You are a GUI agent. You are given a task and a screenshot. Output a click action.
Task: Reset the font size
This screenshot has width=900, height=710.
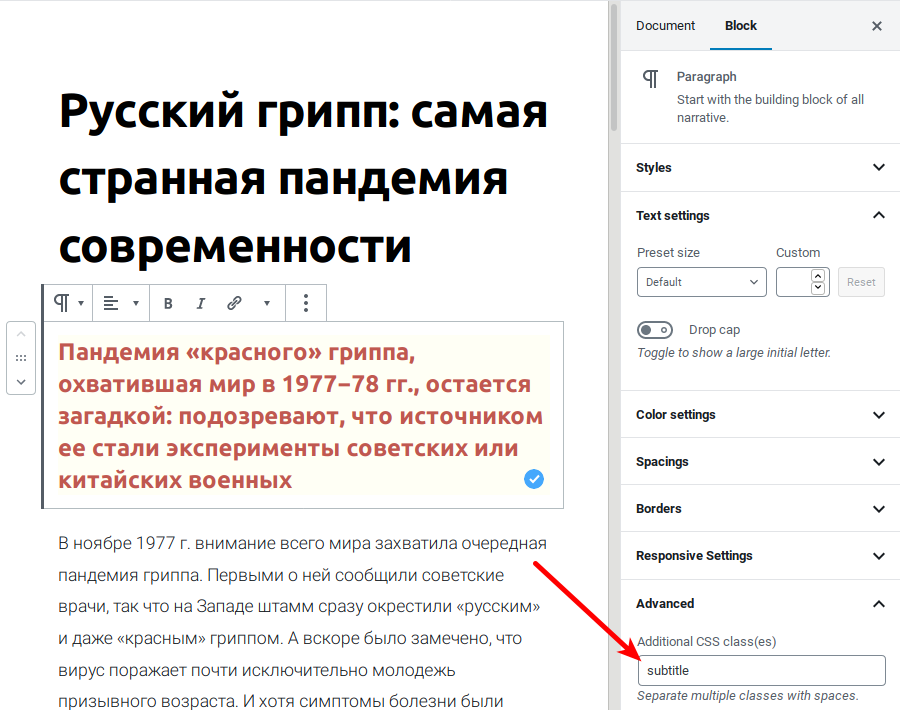coord(861,282)
